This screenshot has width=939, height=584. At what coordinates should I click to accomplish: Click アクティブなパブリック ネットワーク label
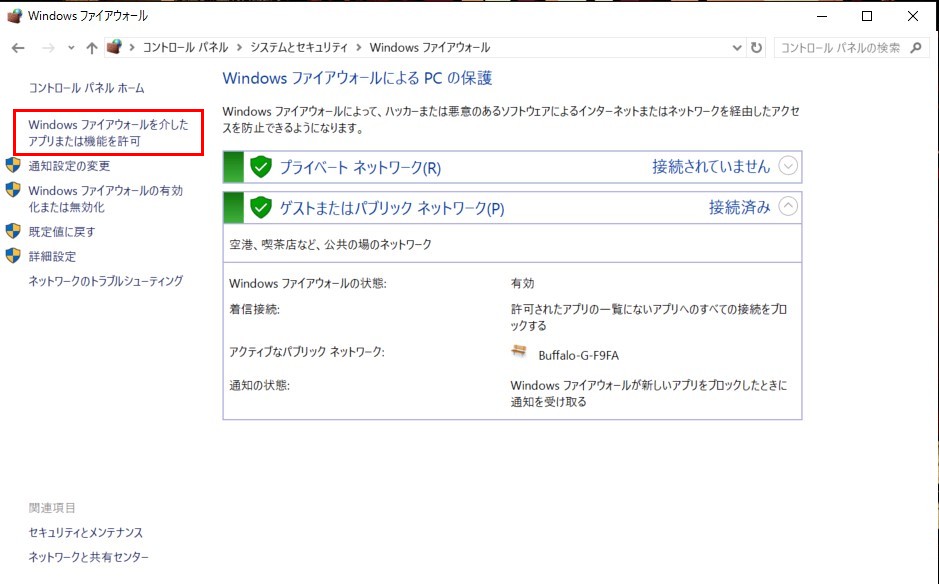click(x=307, y=352)
